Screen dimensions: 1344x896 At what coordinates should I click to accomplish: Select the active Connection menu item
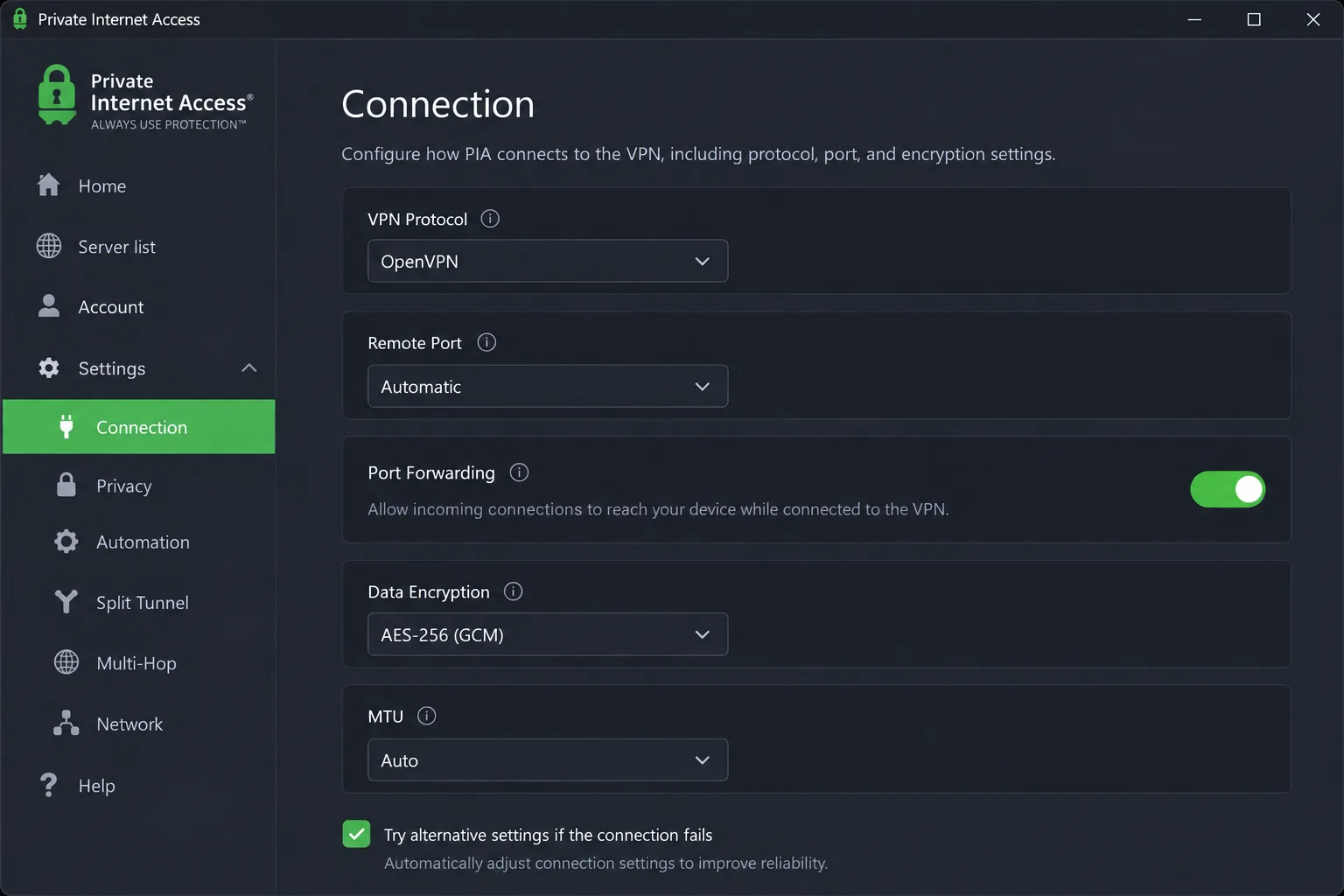pyautogui.click(x=139, y=426)
